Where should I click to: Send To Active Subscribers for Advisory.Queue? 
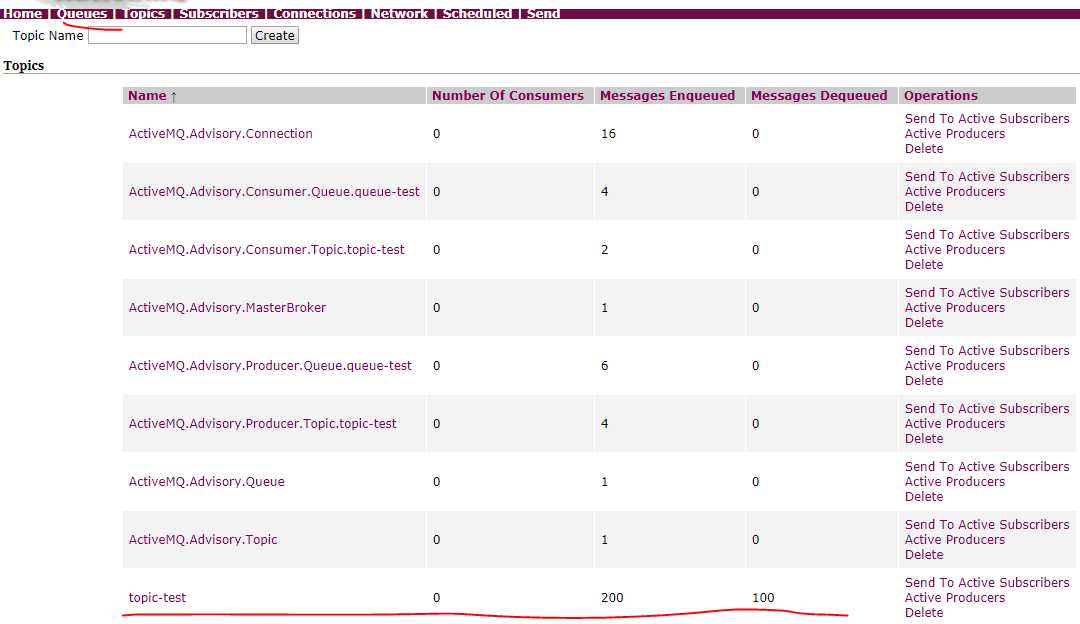(987, 466)
